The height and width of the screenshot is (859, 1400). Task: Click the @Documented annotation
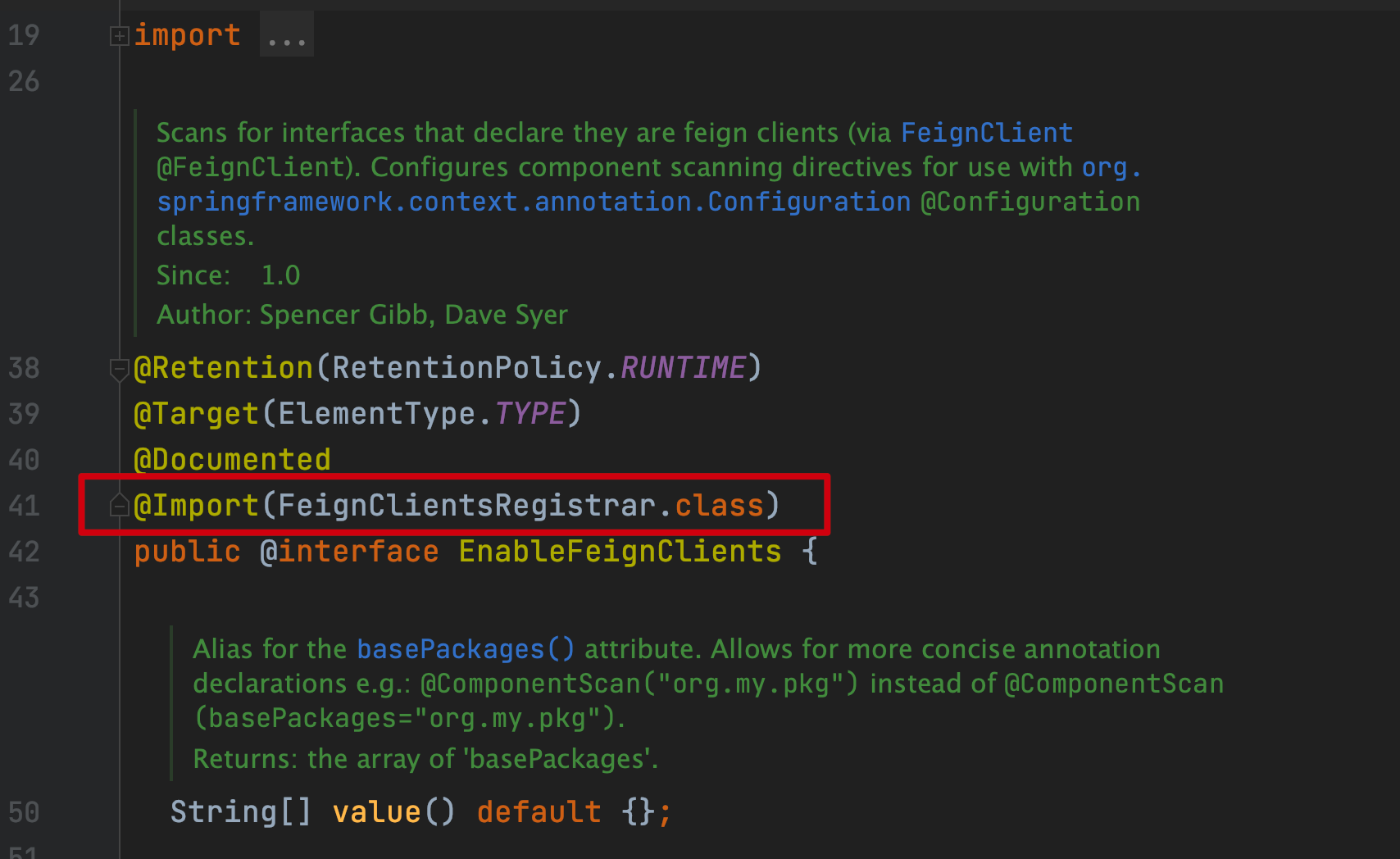point(233,460)
